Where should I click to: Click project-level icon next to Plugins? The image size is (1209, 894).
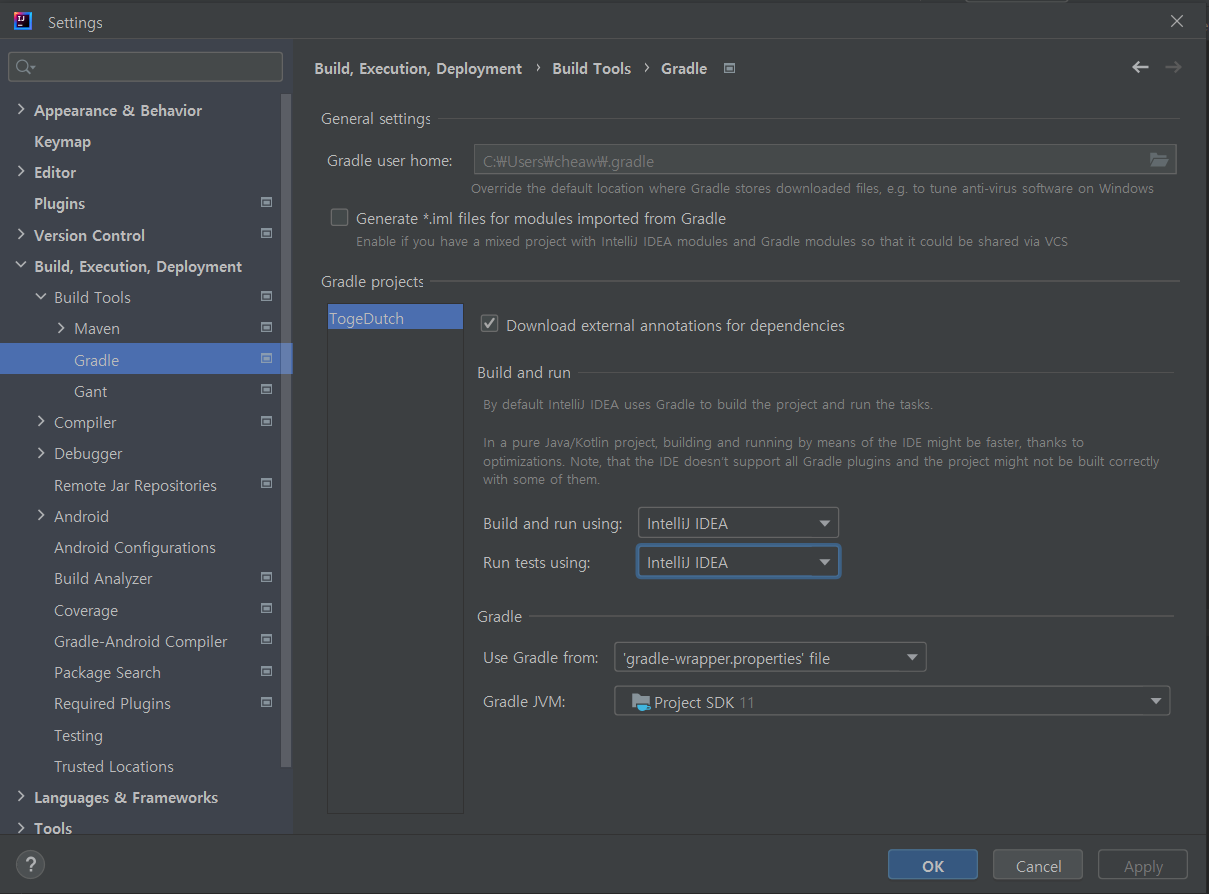pos(266,202)
